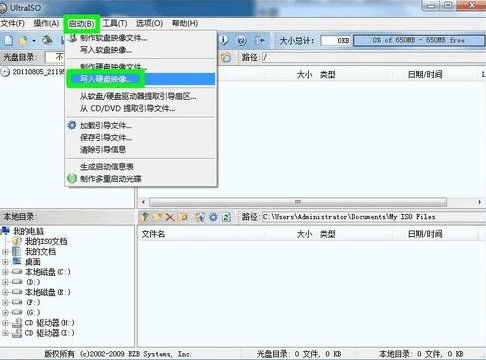Click the new folder icon in local toolbar
This screenshot has width=486, height=360.
click(157, 217)
